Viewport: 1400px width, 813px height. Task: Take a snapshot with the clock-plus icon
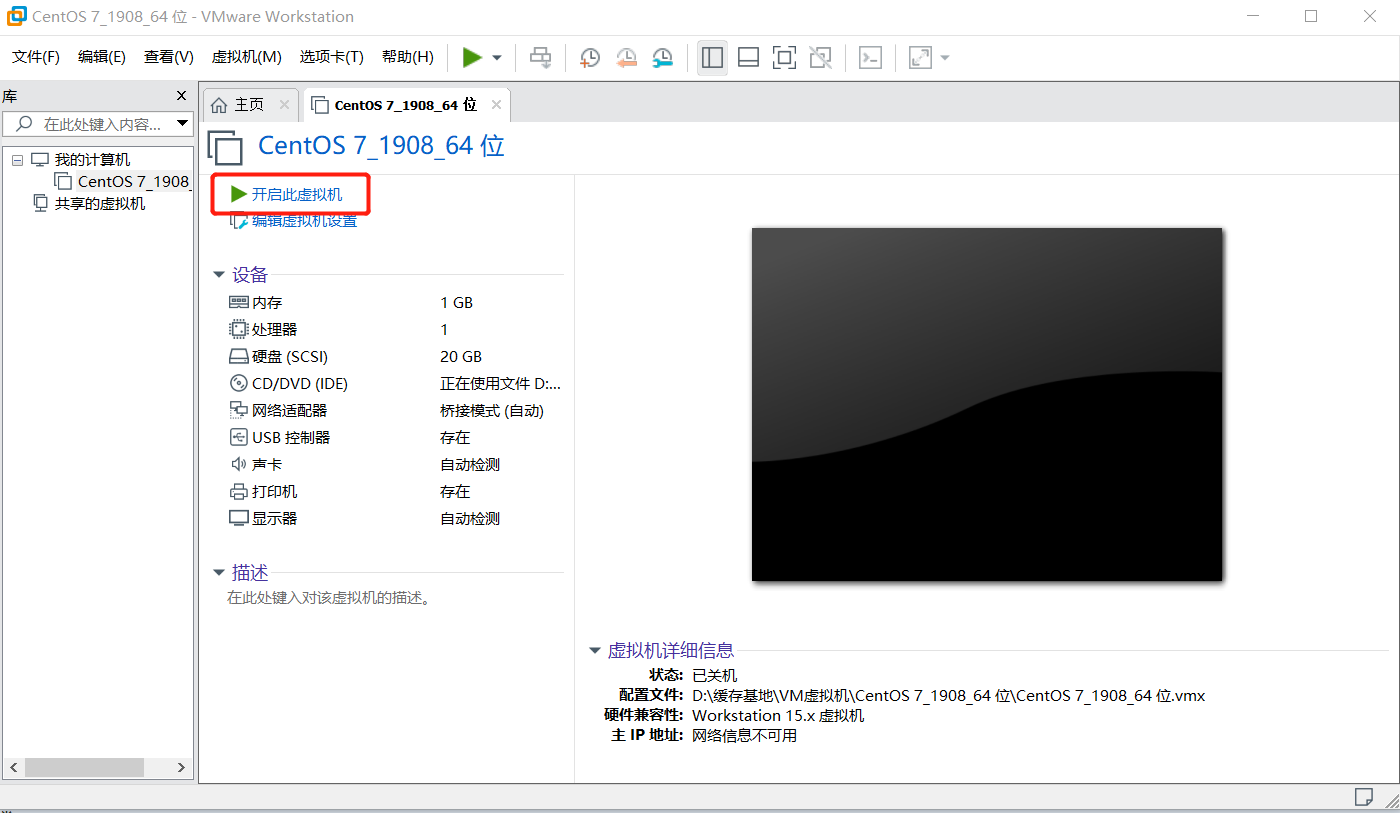click(590, 58)
